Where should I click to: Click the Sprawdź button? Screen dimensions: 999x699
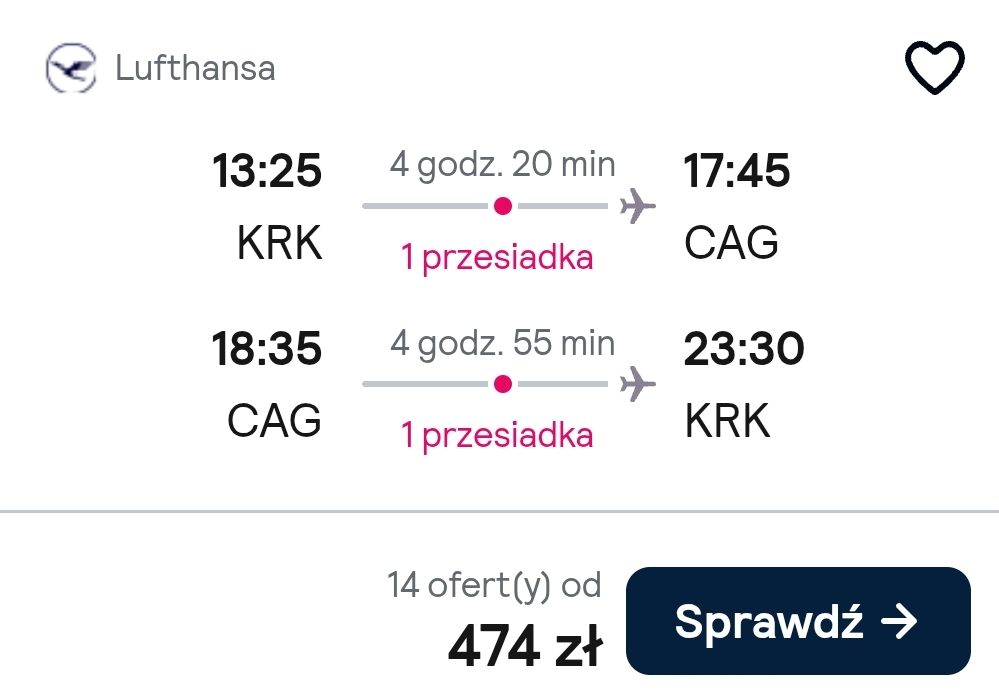798,621
